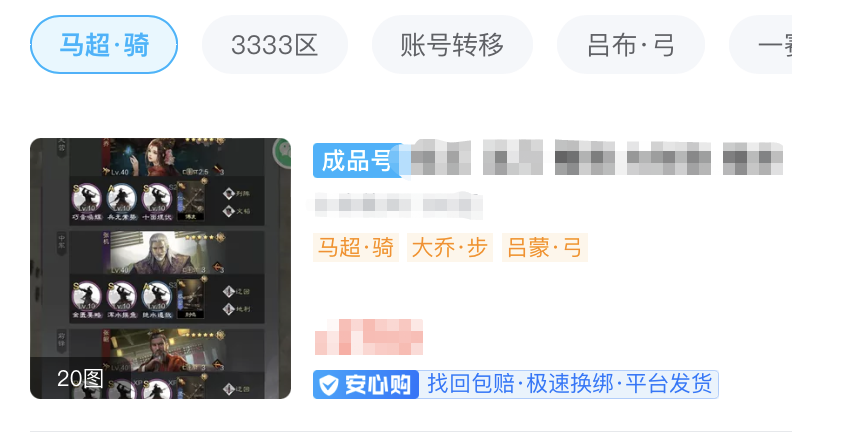Click the 列阵 formation diamond icon
Viewport: 848px width, 436px height.
point(229,194)
